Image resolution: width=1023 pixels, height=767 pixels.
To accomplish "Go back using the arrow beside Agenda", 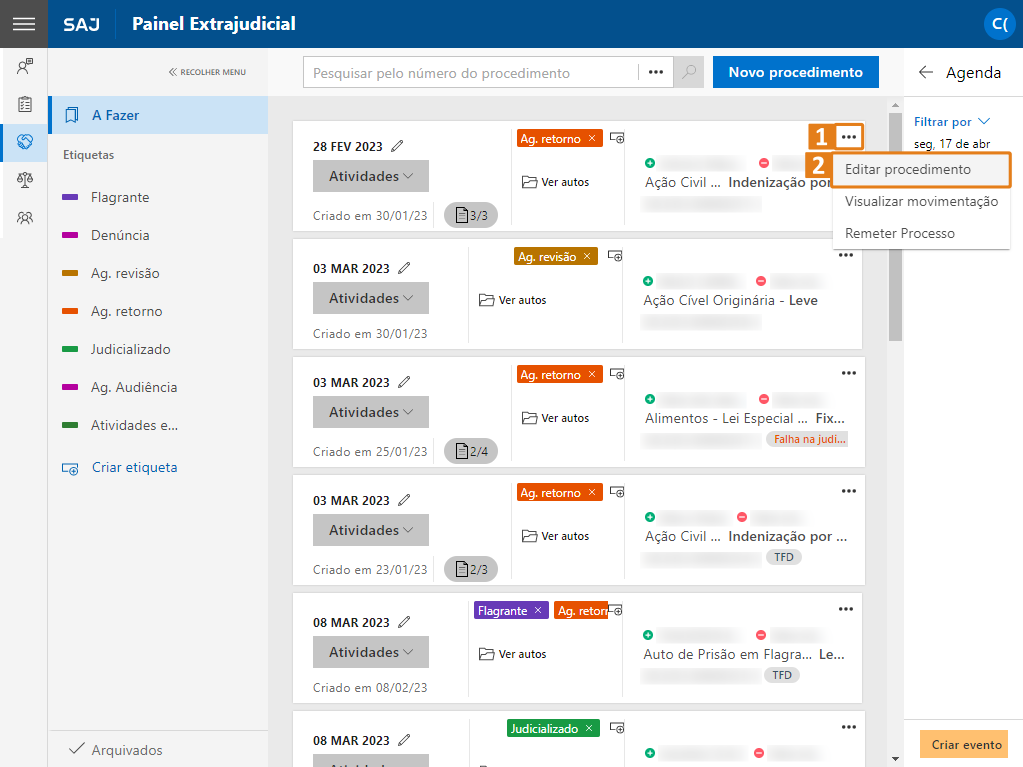I will click(925, 72).
